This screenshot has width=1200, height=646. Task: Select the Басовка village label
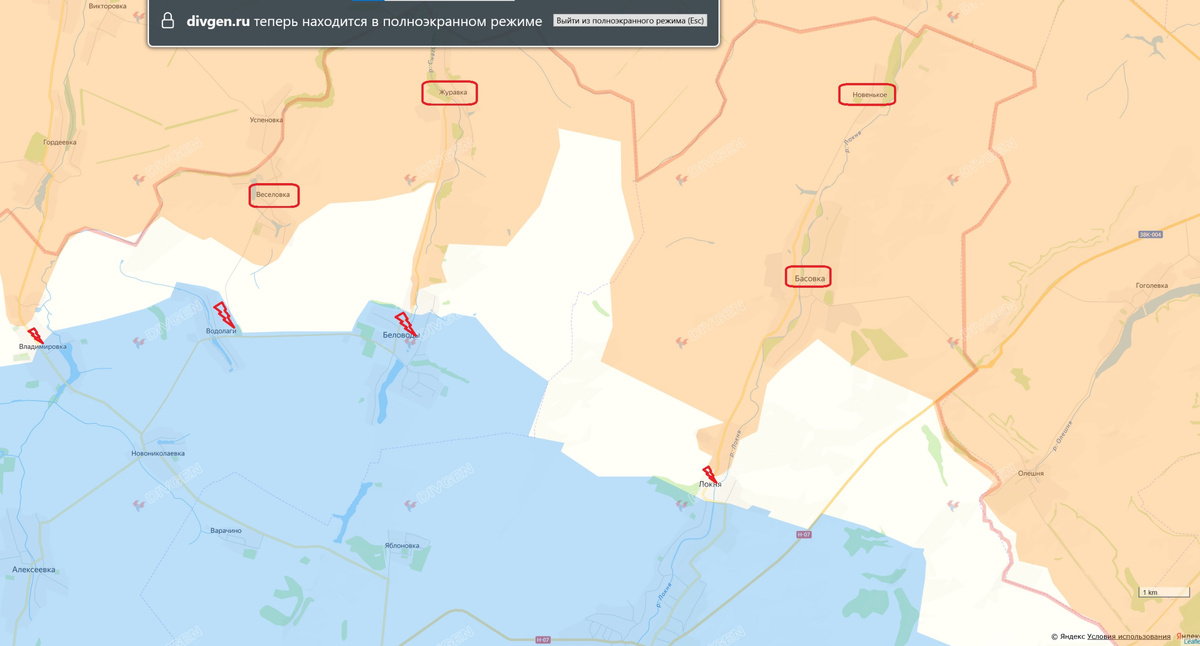(x=810, y=278)
